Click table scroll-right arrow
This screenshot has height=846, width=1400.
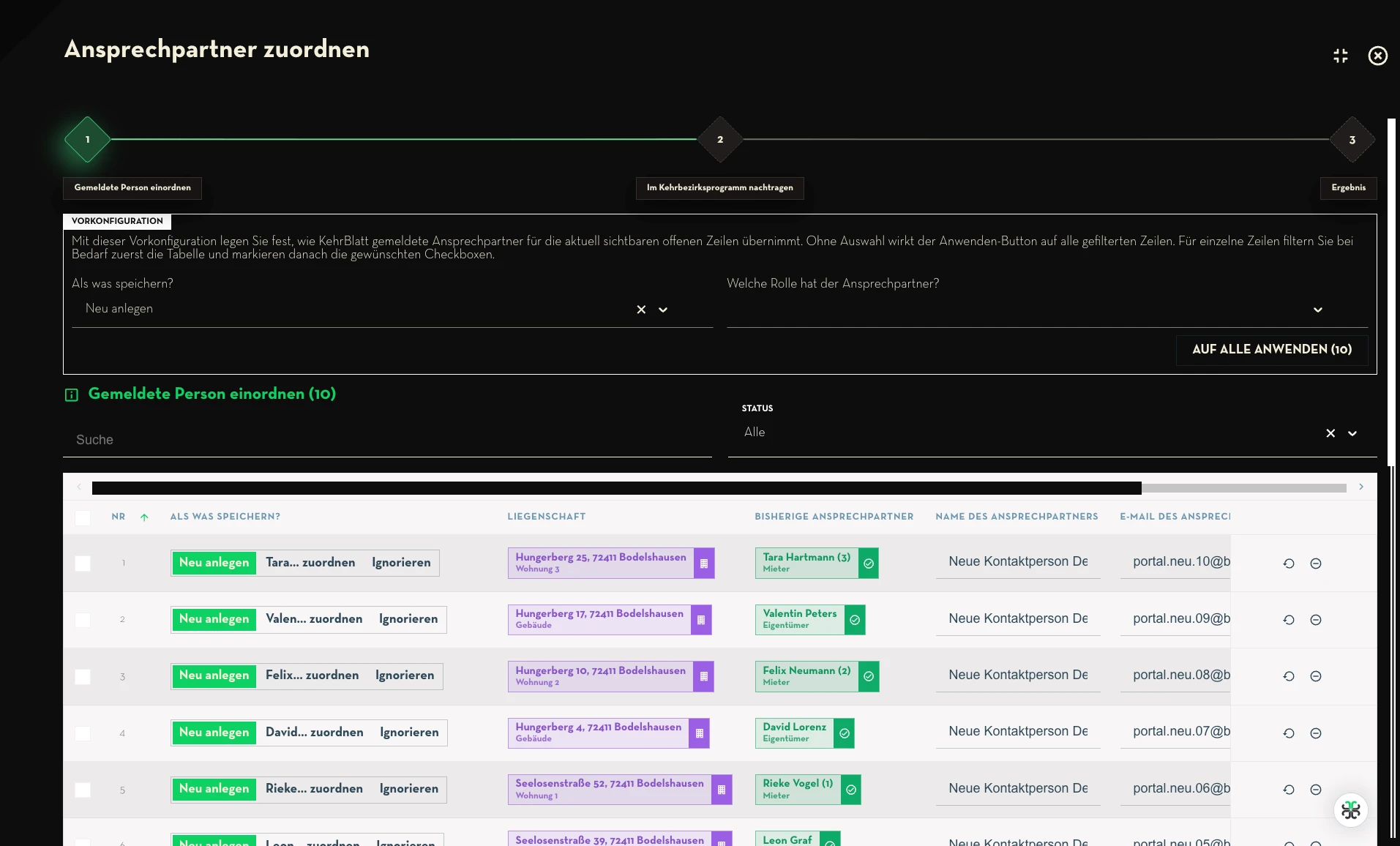pyautogui.click(x=1361, y=487)
